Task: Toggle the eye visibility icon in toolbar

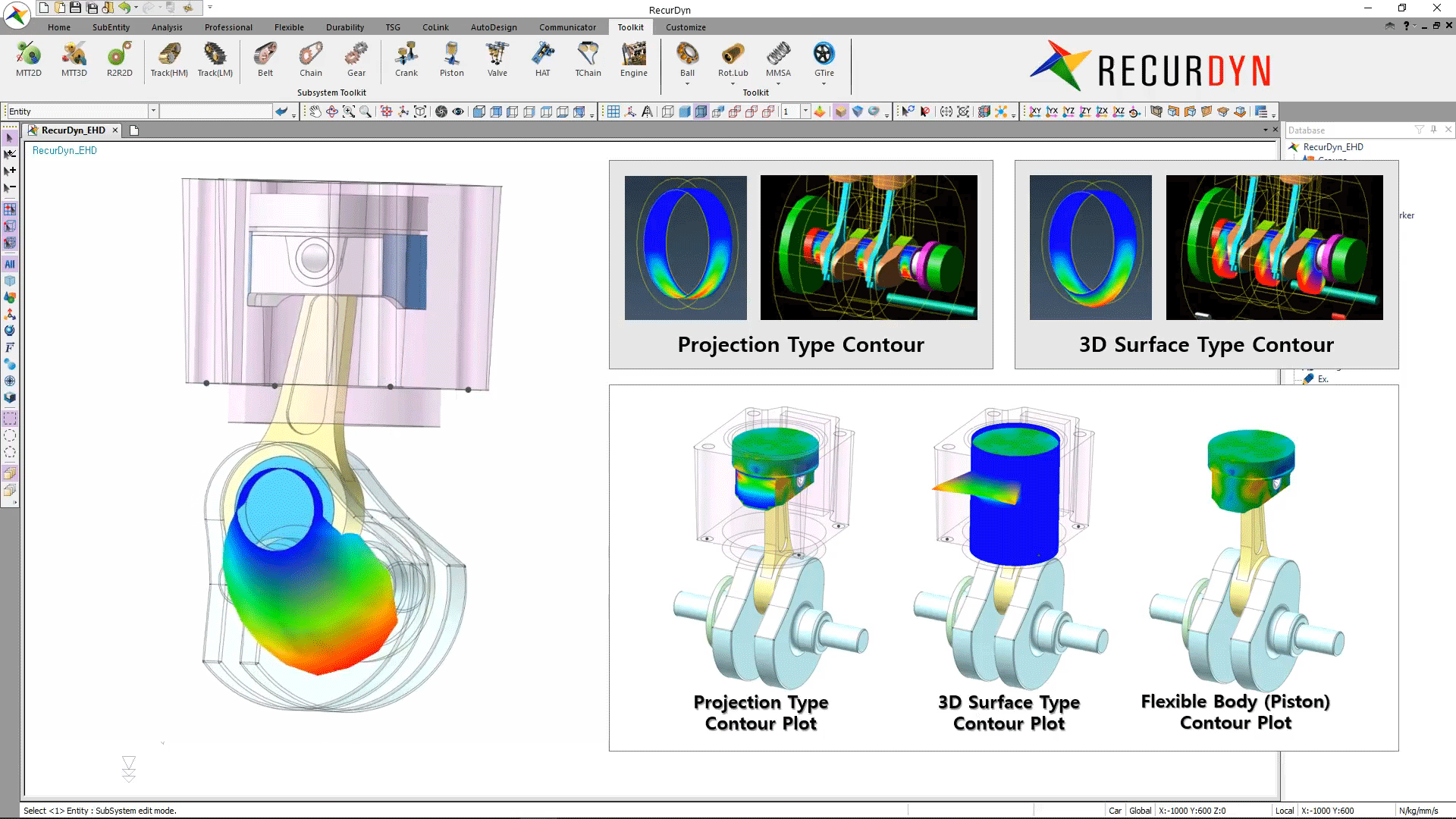Action: click(458, 111)
